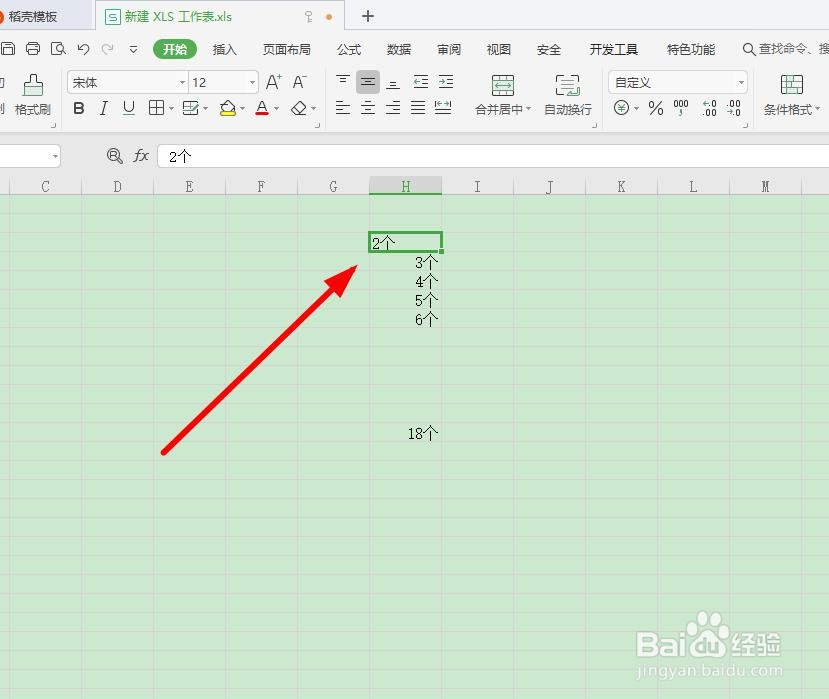The width and height of the screenshot is (829, 699).
Task: Click formula bar containing 2个
Action: tap(493, 157)
